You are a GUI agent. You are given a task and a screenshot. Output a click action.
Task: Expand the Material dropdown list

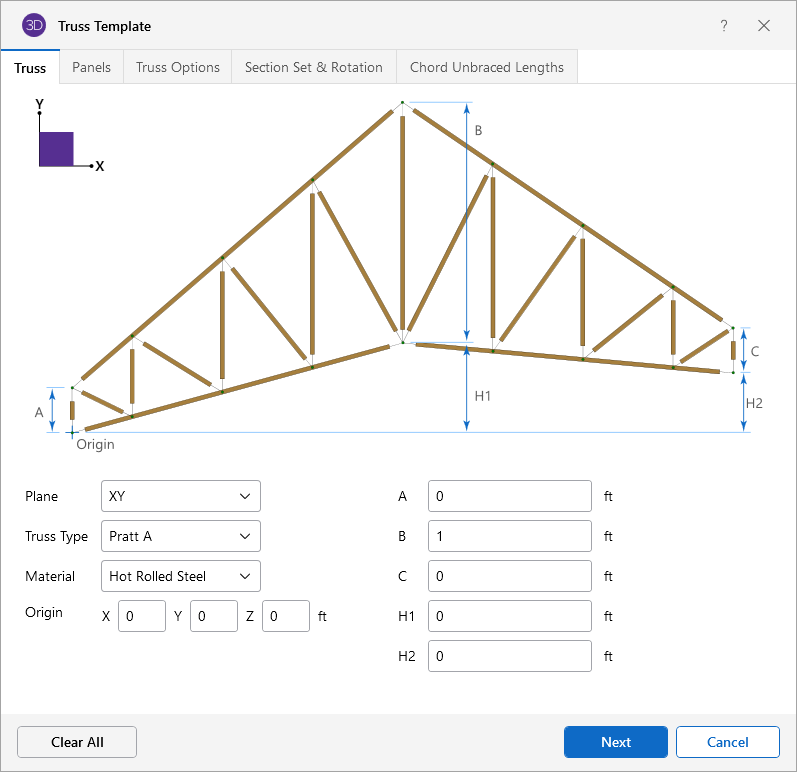(x=180, y=576)
